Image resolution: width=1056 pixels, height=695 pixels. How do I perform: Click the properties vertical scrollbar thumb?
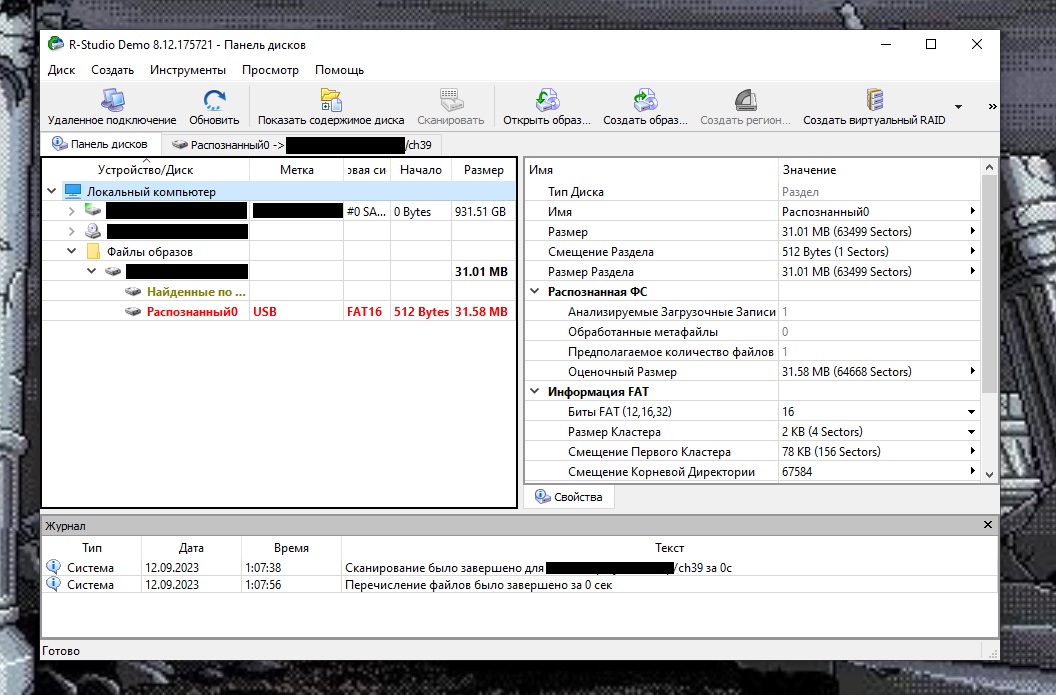coord(989,284)
